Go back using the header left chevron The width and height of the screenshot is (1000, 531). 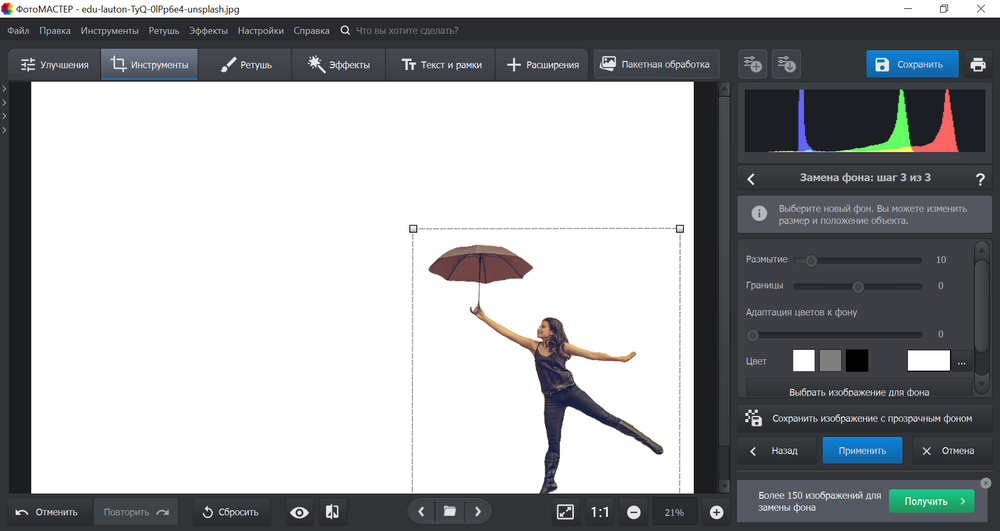(752, 179)
